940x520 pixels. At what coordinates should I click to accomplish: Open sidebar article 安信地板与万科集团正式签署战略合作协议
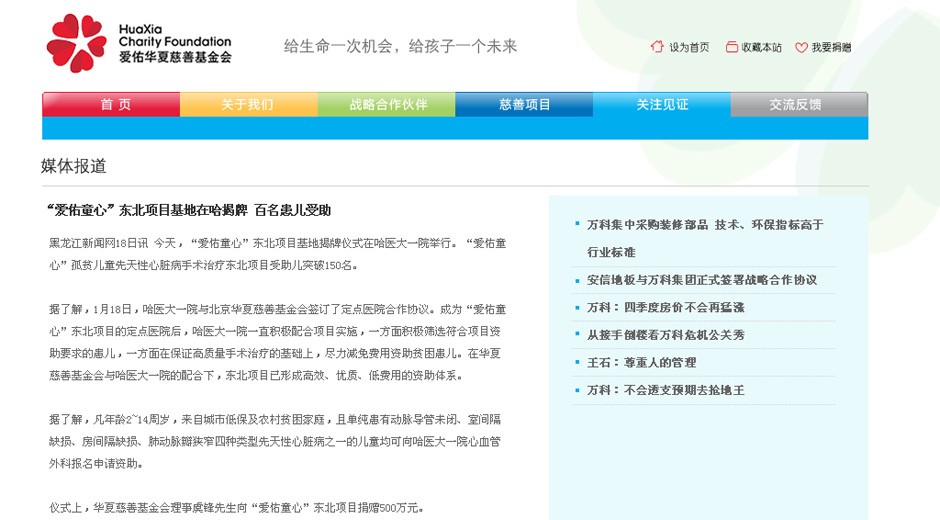point(702,280)
